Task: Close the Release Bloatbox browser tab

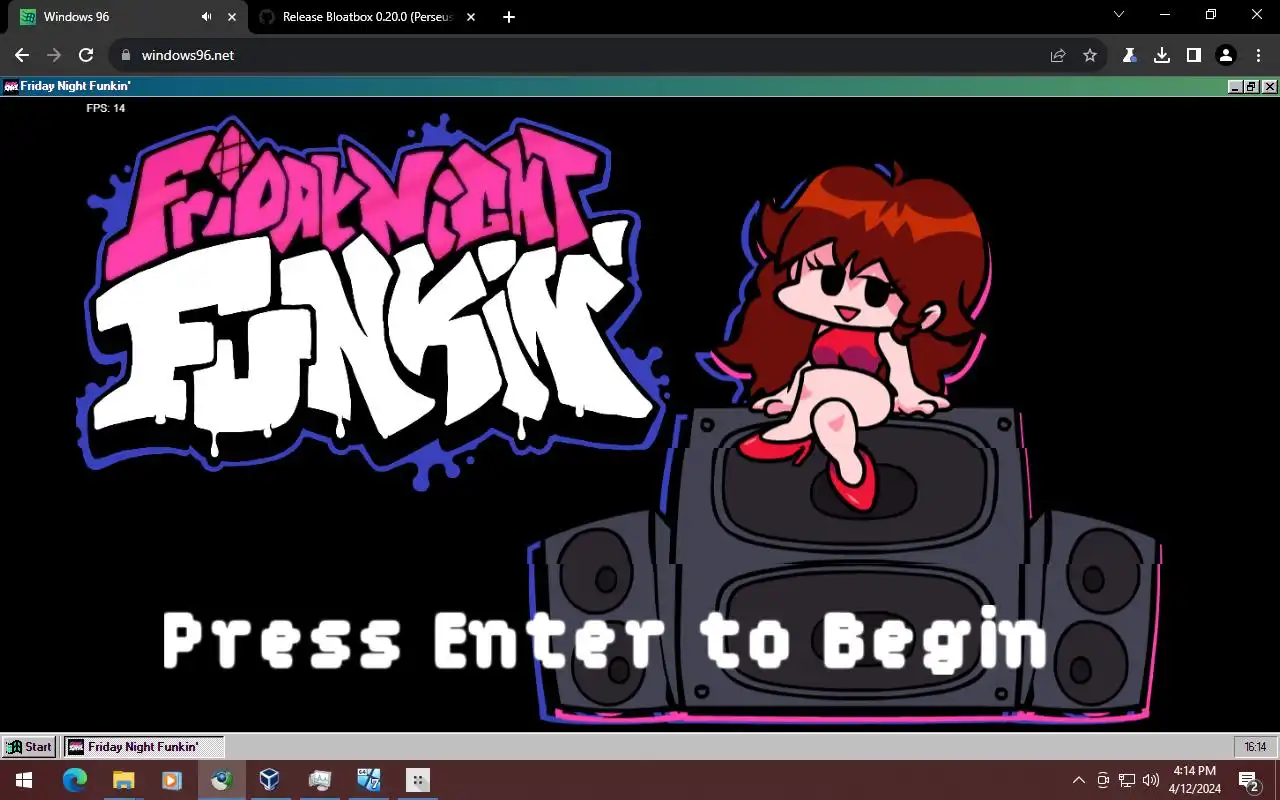Action: click(471, 17)
